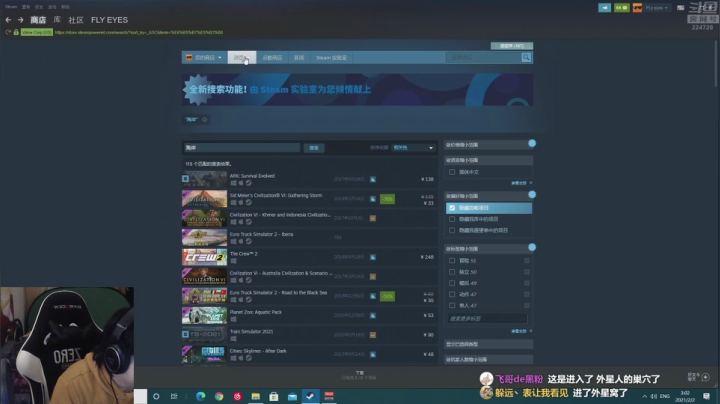Click the store search input field

(483, 57)
